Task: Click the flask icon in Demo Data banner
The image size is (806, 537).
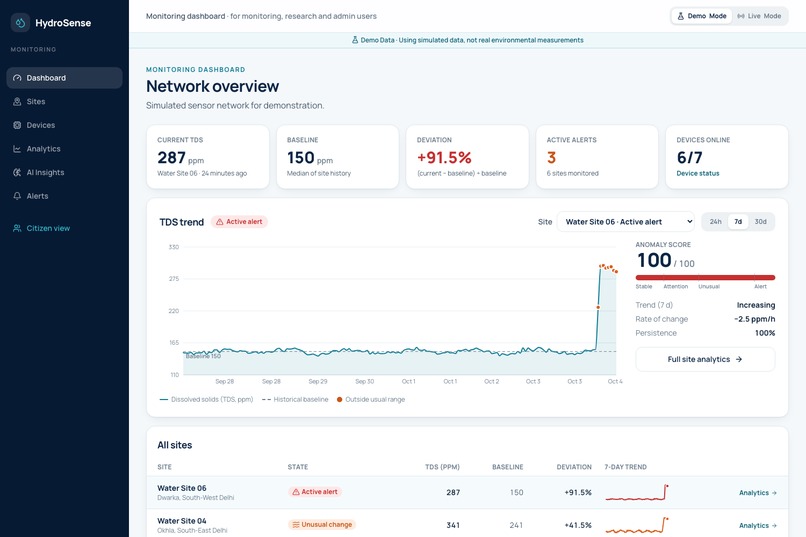Action: pyautogui.click(x=355, y=40)
